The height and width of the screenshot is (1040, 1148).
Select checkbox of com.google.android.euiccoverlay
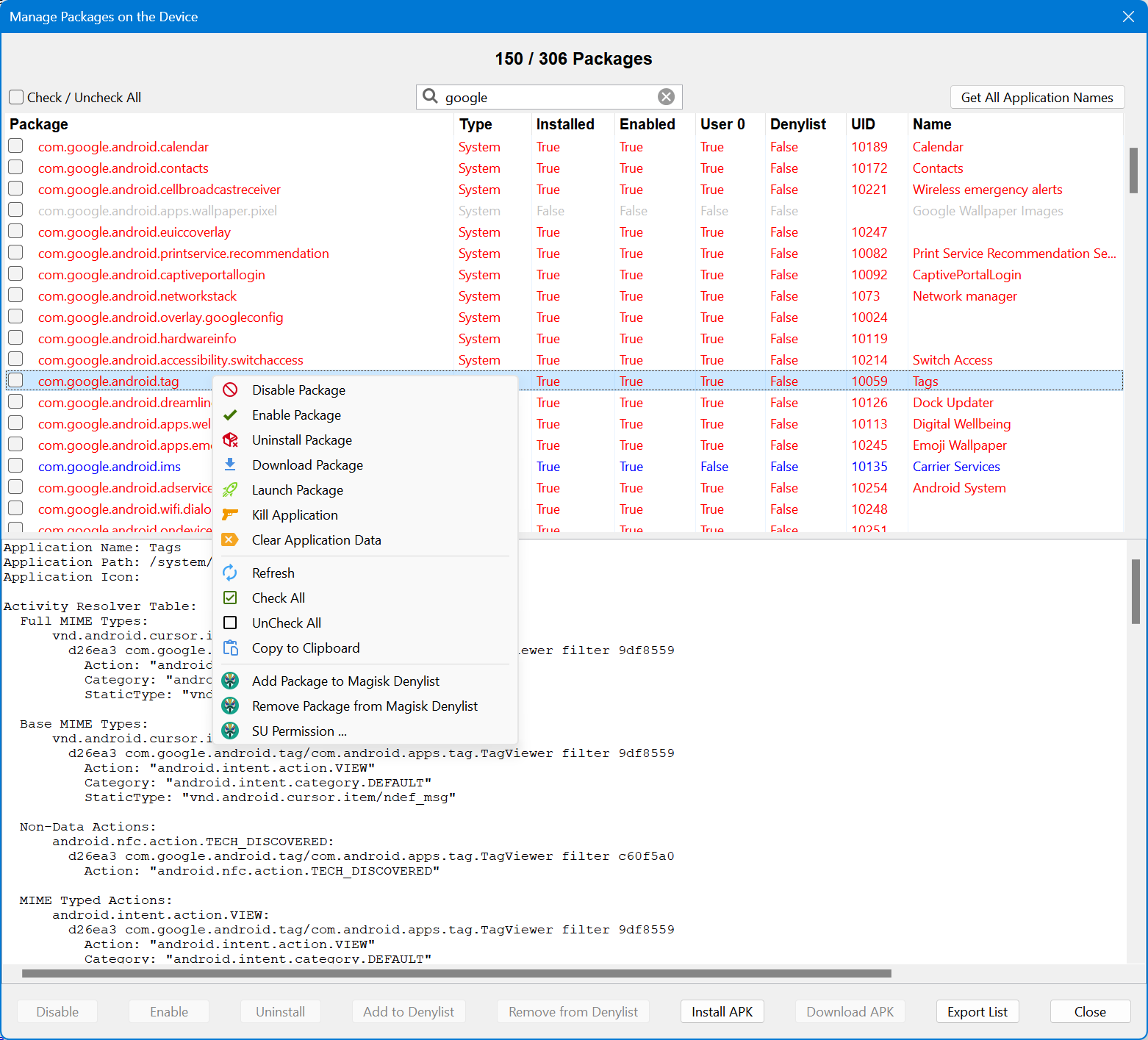coord(15,232)
